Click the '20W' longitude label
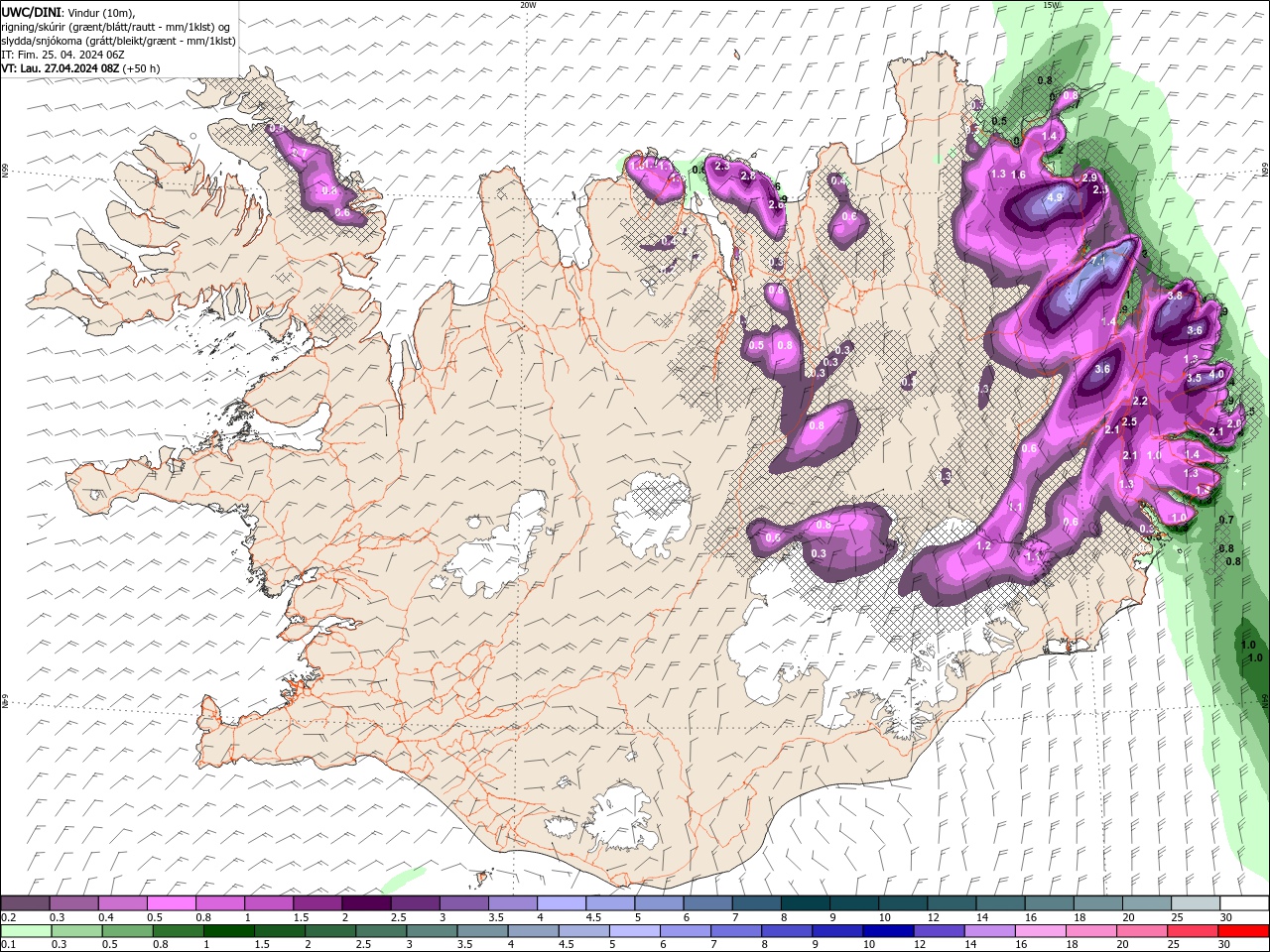1270x952 pixels. click(528, 5)
